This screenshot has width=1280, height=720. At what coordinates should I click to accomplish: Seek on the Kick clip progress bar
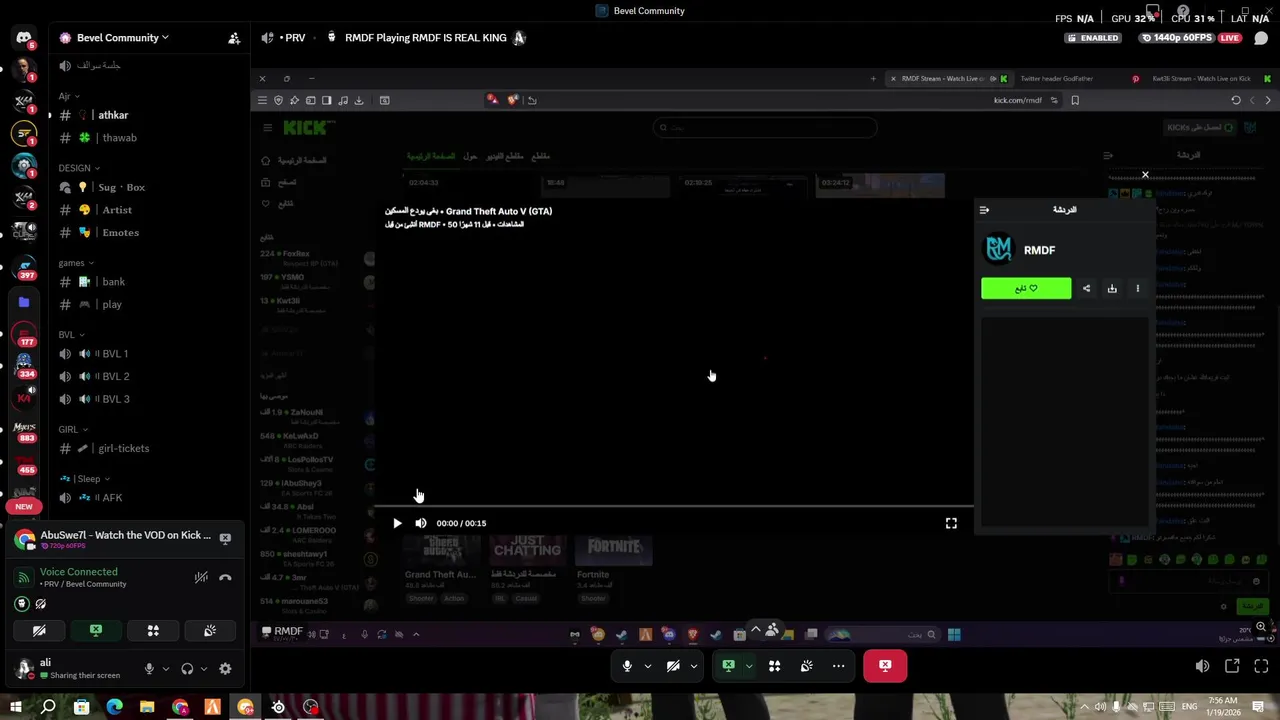(674, 507)
